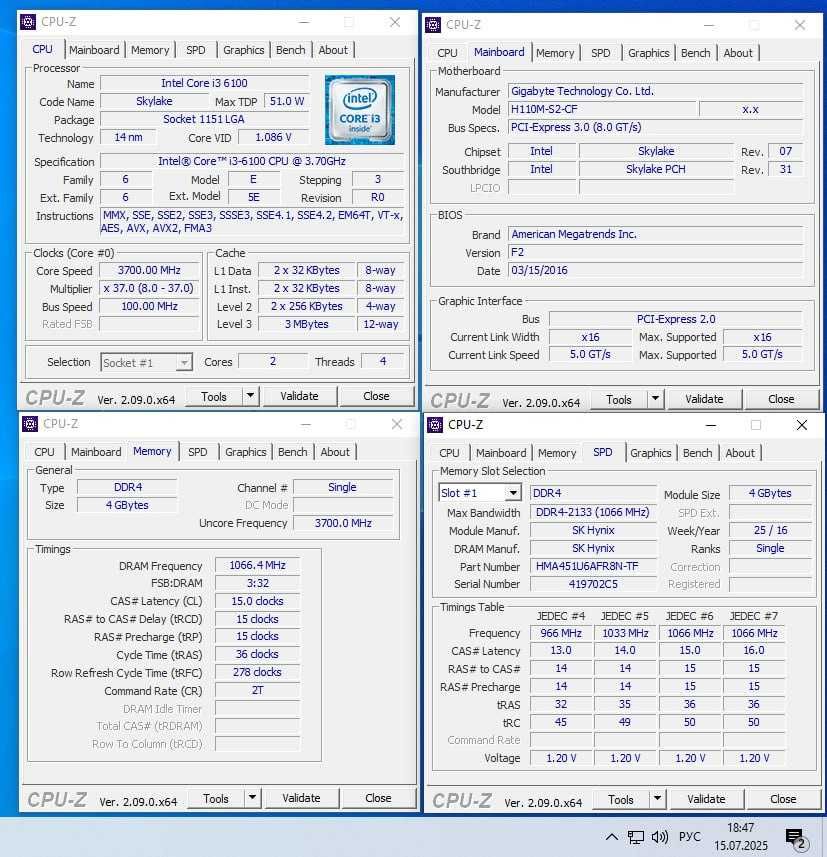The height and width of the screenshot is (857, 827).
Task: Click Tools button in CPU window
Action: coord(214,396)
